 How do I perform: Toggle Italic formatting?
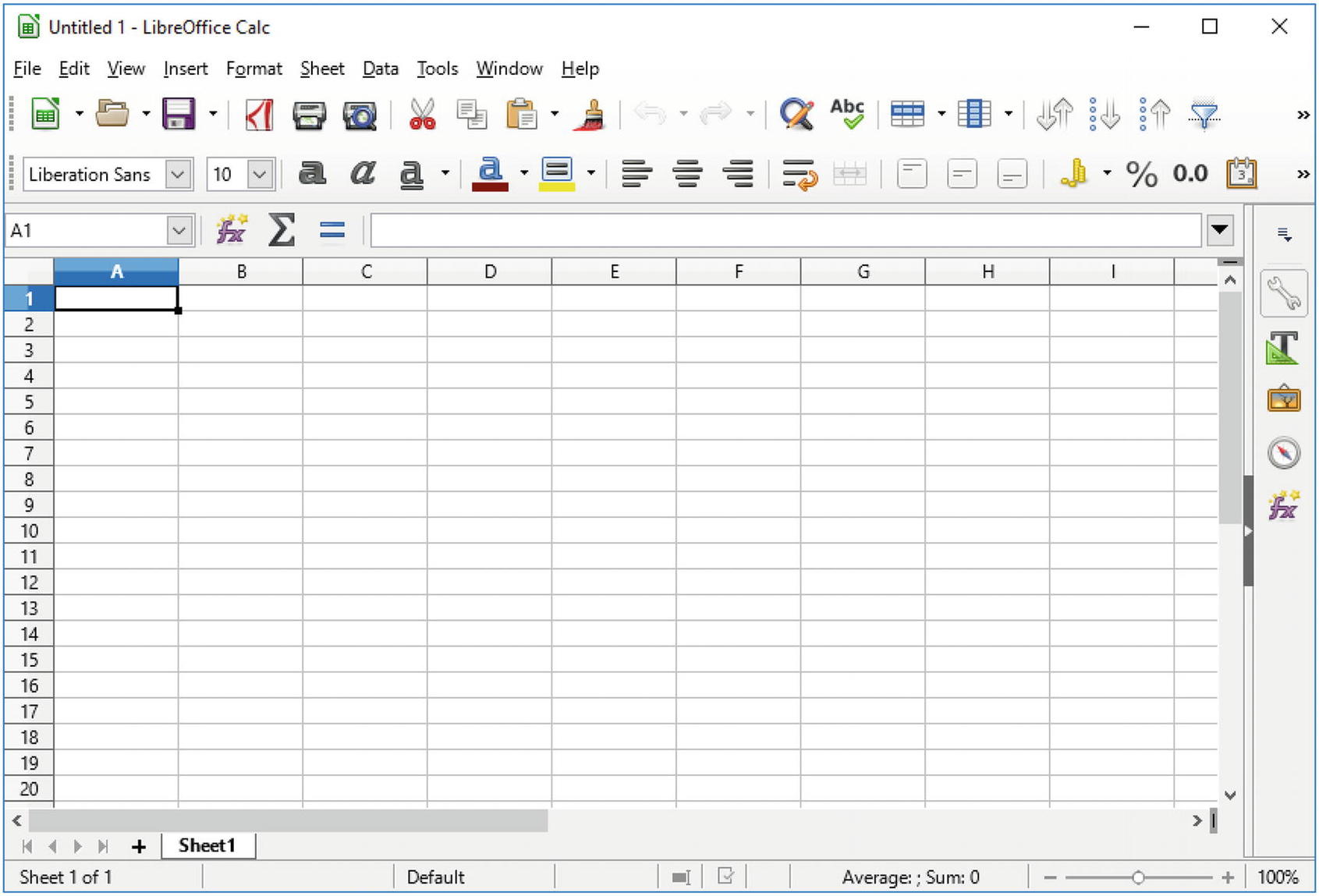point(362,173)
